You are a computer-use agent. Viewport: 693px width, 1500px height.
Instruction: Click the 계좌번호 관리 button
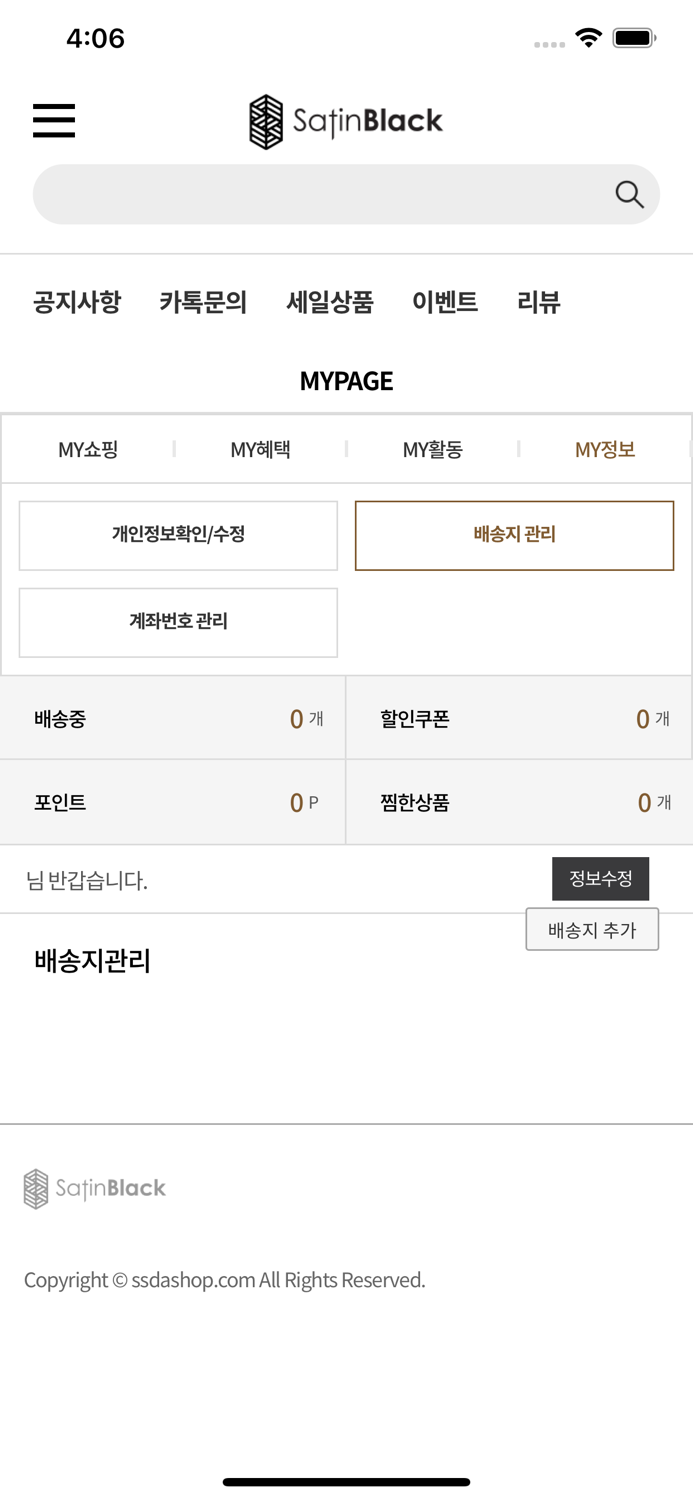178,622
